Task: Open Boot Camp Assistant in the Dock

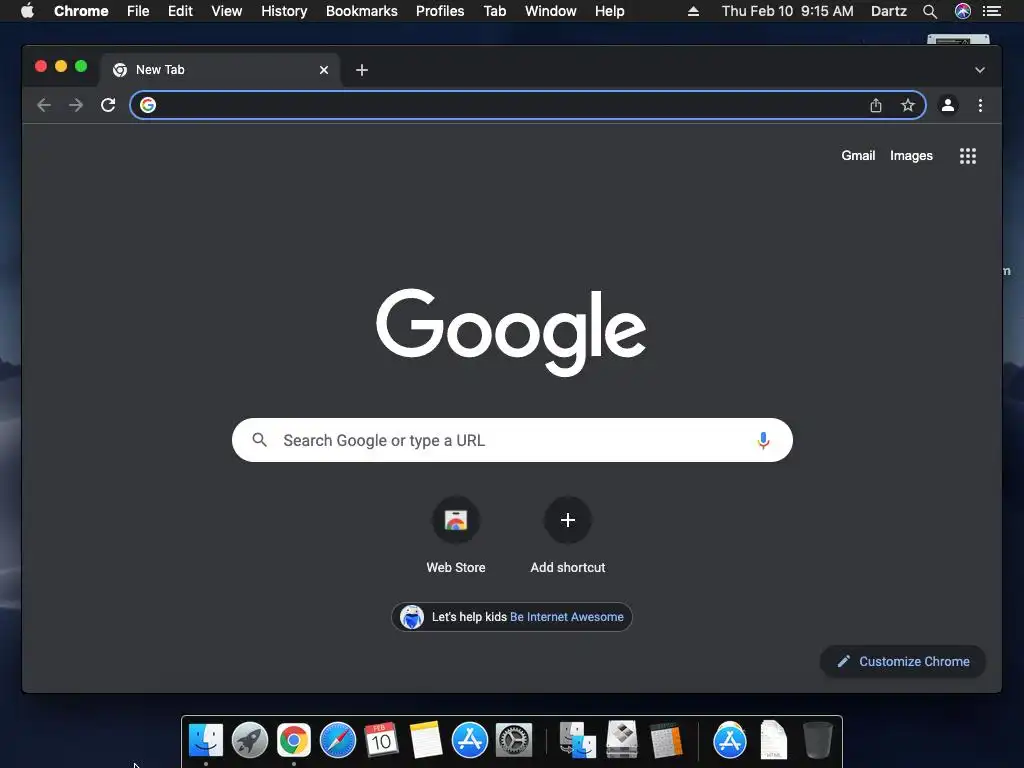Action: click(x=622, y=740)
